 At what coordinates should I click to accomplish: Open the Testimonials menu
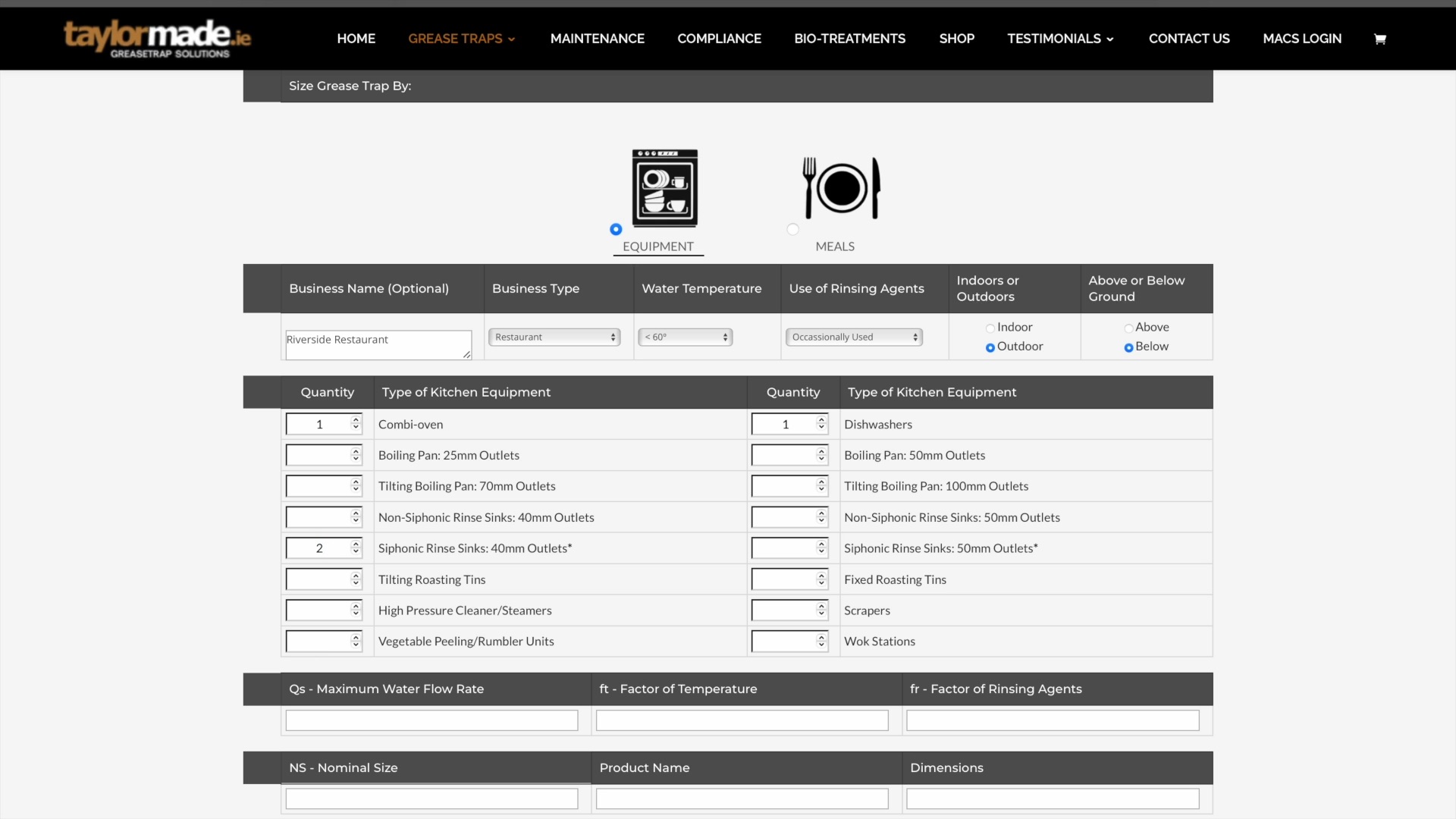point(1059,39)
